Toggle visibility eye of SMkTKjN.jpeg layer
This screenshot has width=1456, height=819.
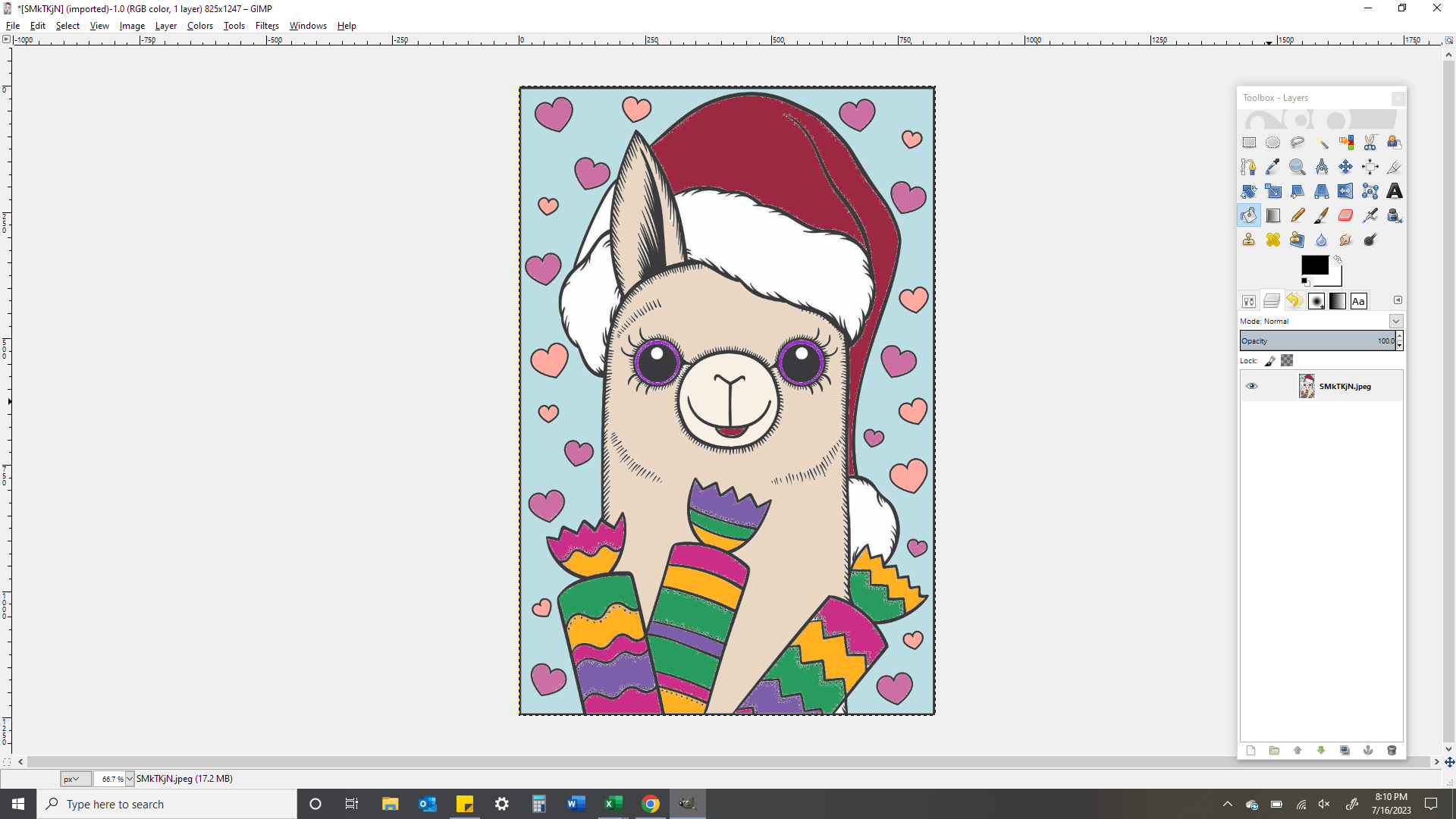[1252, 386]
